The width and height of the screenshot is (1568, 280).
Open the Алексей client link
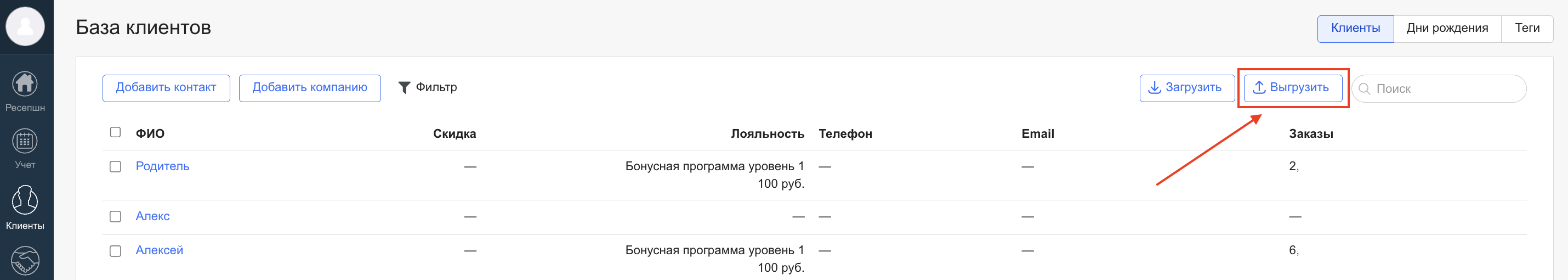click(159, 250)
